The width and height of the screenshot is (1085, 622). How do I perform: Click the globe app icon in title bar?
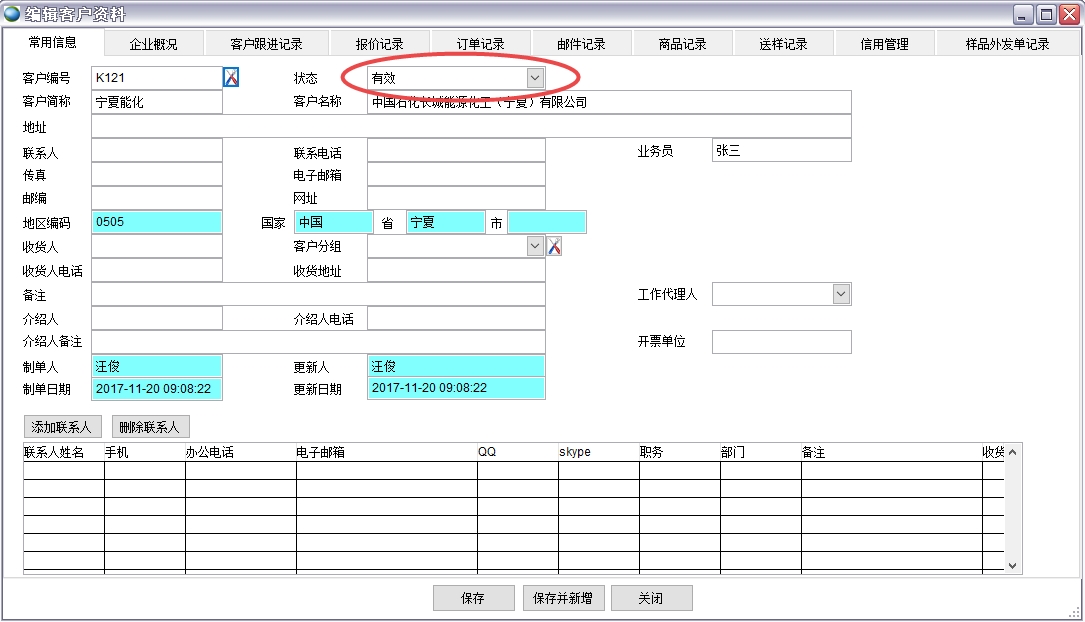point(12,13)
